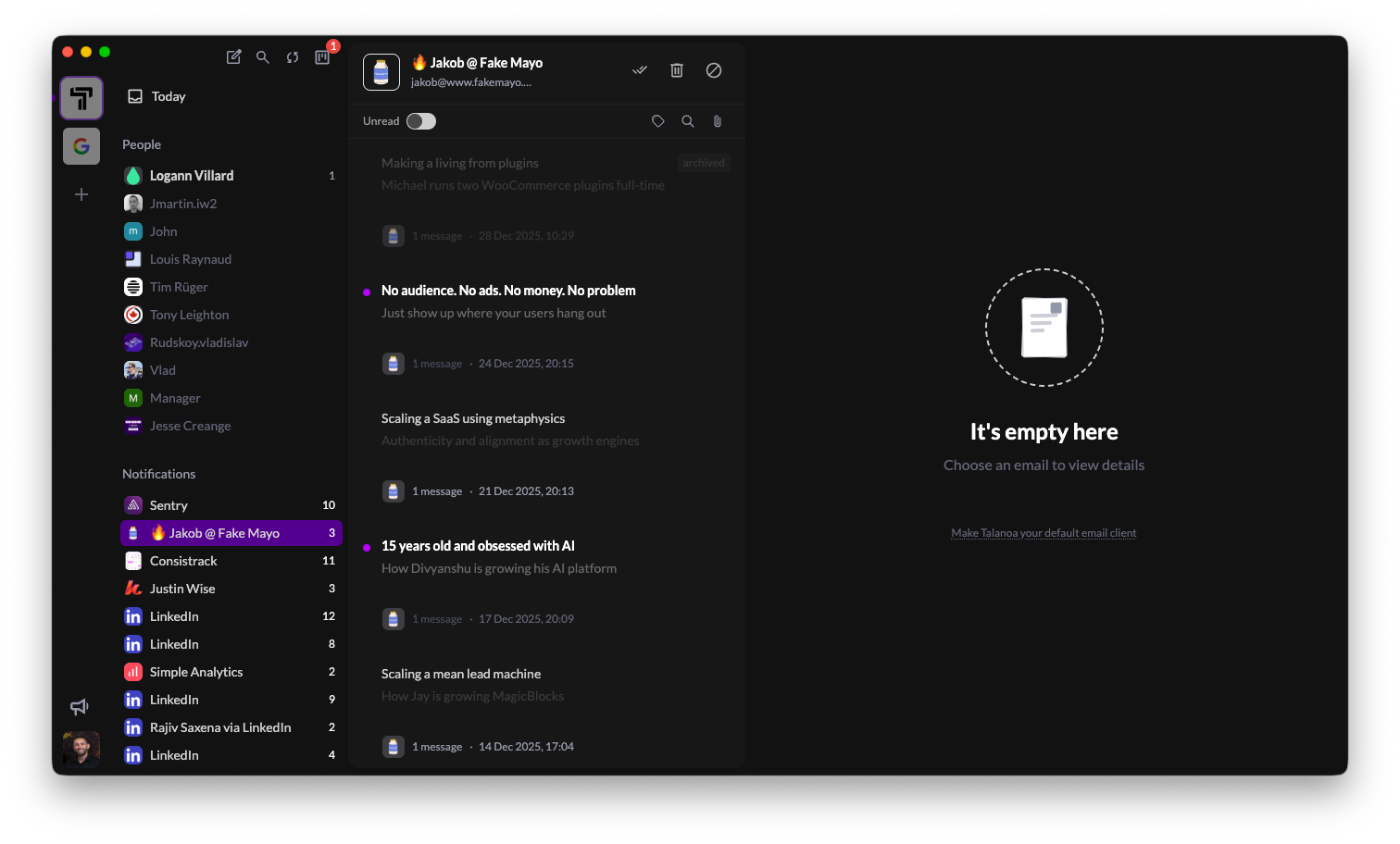The height and width of the screenshot is (844, 1400).
Task: Search within the Jakob conversation list
Action: coord(688,121)
